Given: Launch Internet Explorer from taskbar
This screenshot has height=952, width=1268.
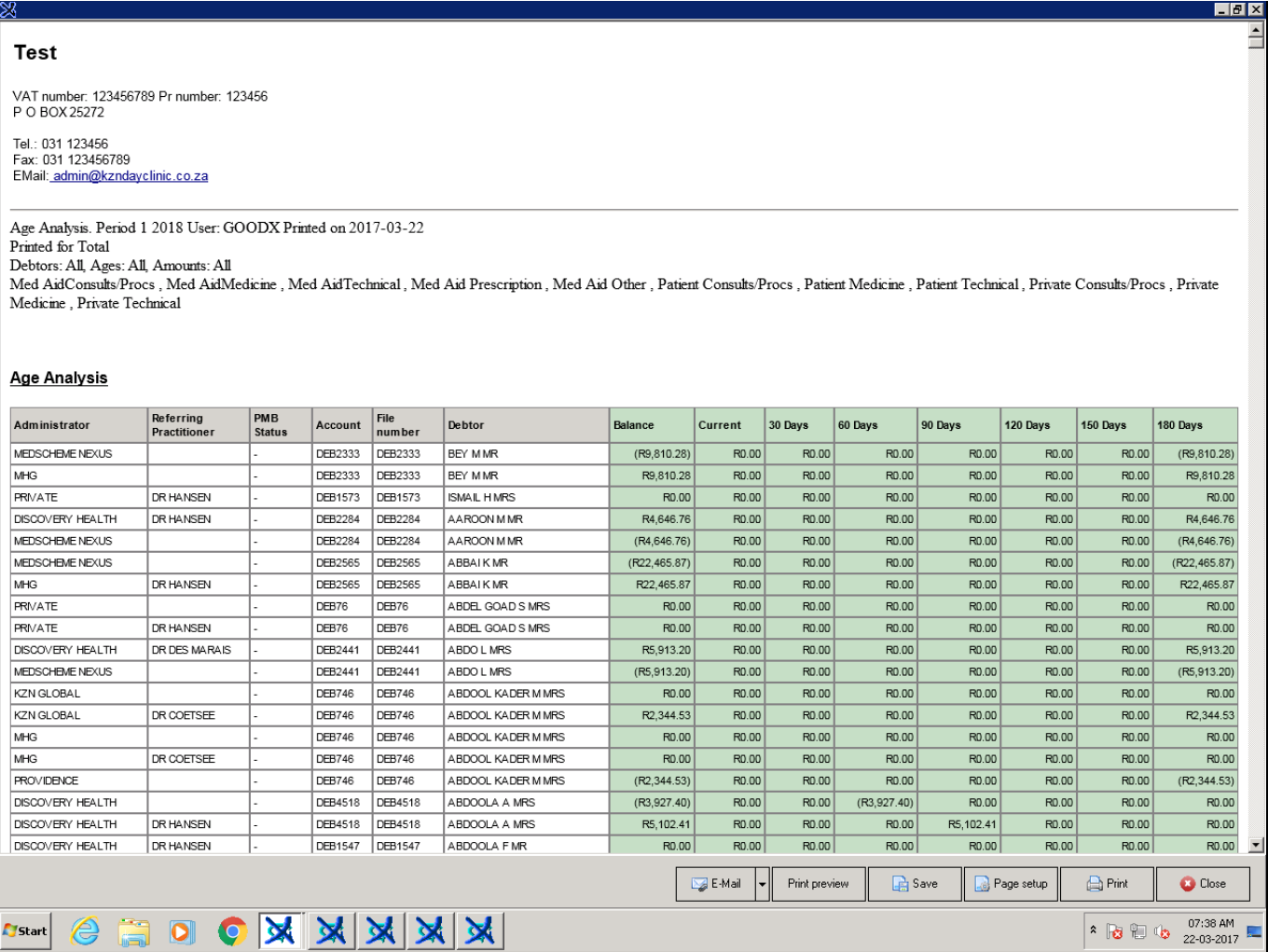Looking at the screenshot, I should pyautogui.click(x=85, y=931).
